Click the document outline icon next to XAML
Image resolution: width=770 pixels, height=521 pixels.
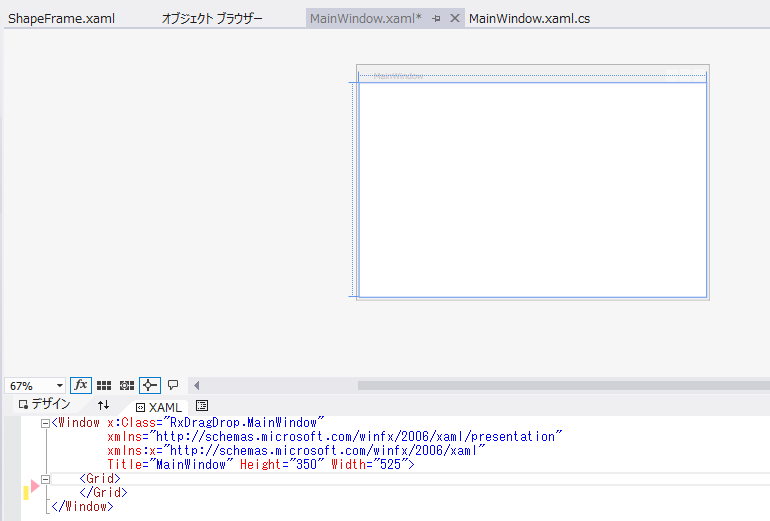click(x=202, y=406)
